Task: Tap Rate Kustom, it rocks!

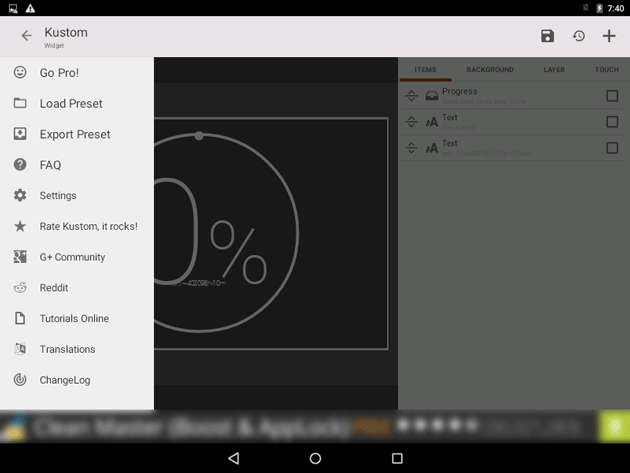Action: point(77,226)
